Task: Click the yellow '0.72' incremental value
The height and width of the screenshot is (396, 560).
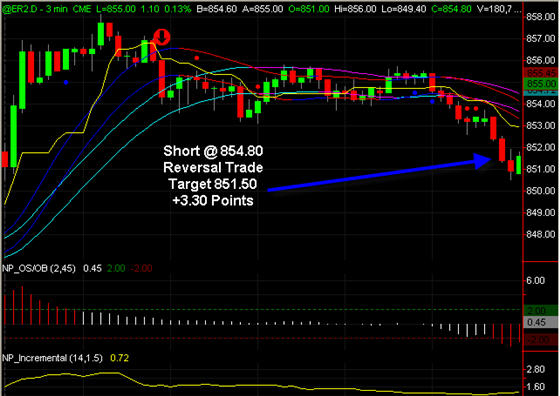Action: (119, 358)
